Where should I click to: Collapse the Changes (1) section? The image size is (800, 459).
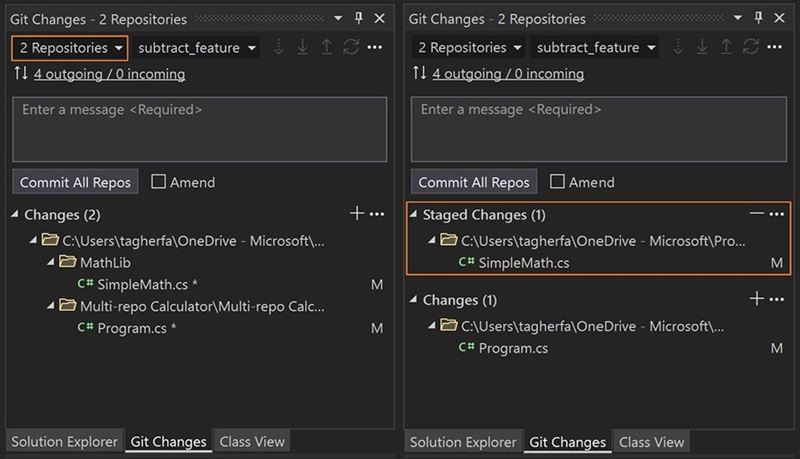[413, 300]
